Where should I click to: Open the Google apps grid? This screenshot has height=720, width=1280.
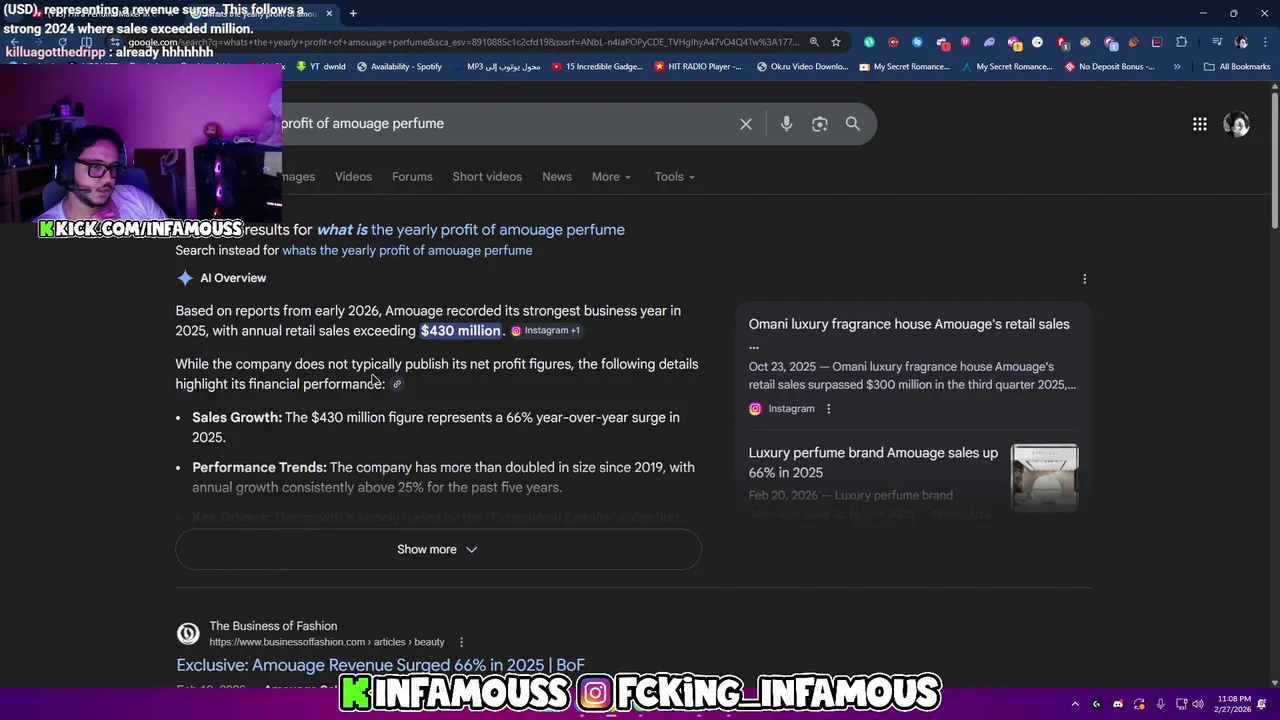1200,124
